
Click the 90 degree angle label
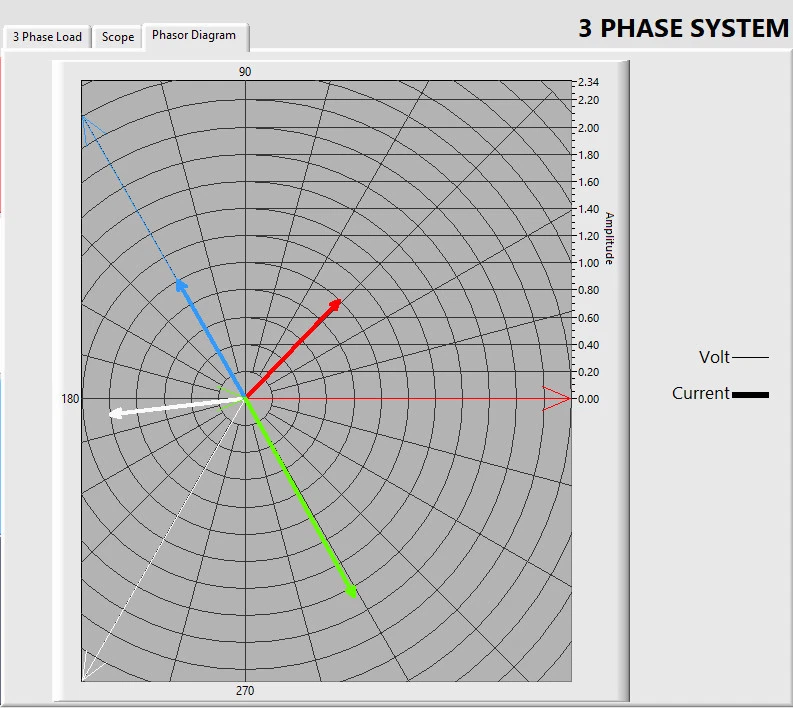tap(245, 72)
